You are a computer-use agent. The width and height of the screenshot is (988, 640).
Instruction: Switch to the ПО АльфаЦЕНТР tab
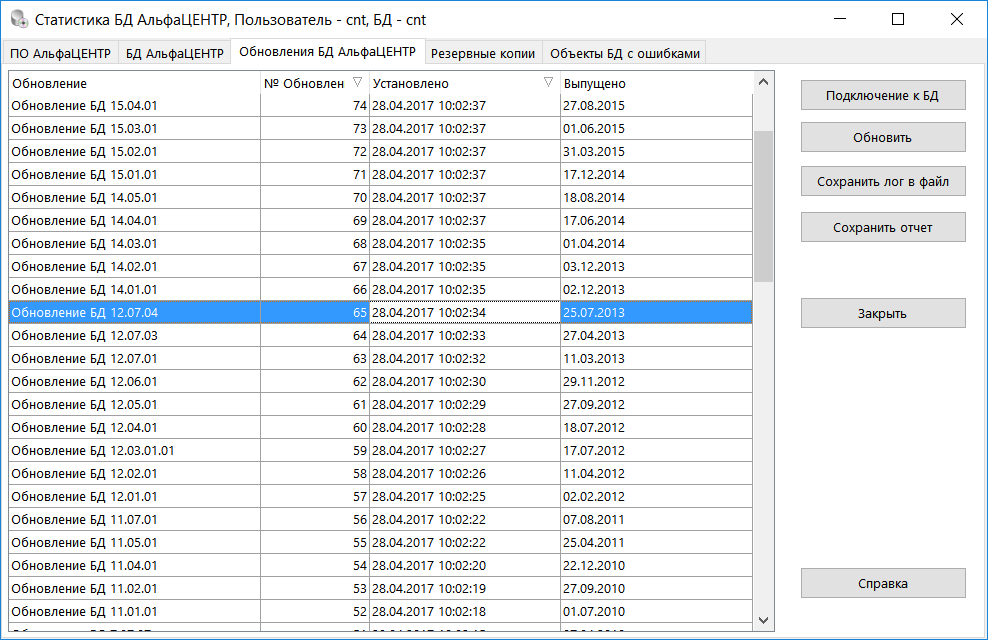pos(60,54)
